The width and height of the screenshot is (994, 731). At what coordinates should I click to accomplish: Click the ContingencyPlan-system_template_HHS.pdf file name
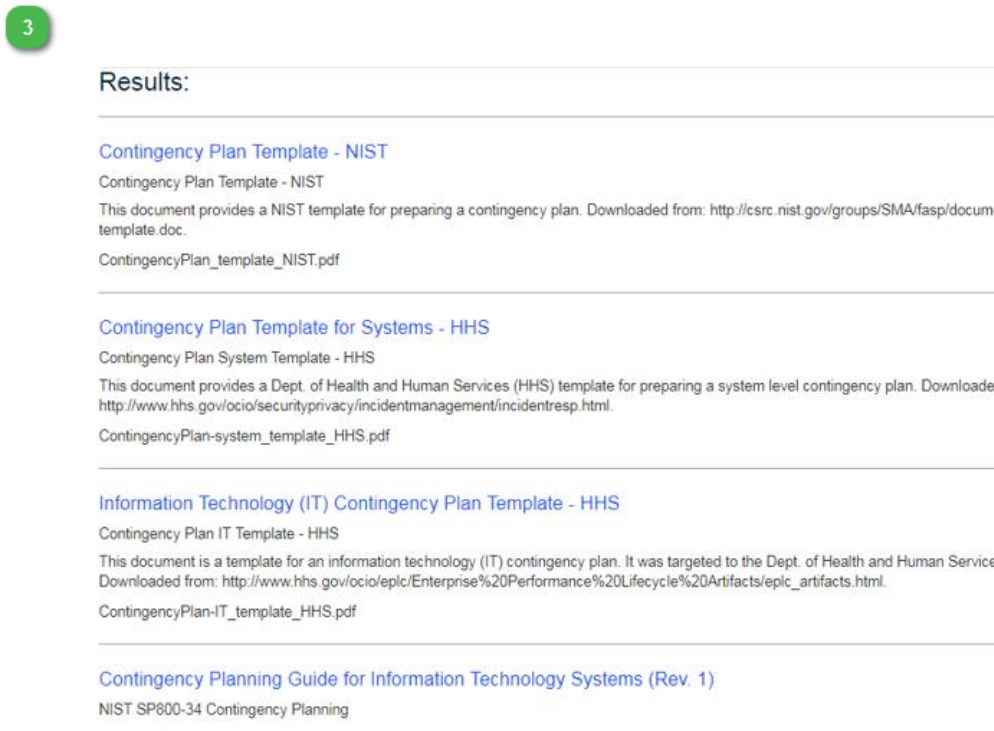point(244,434)
